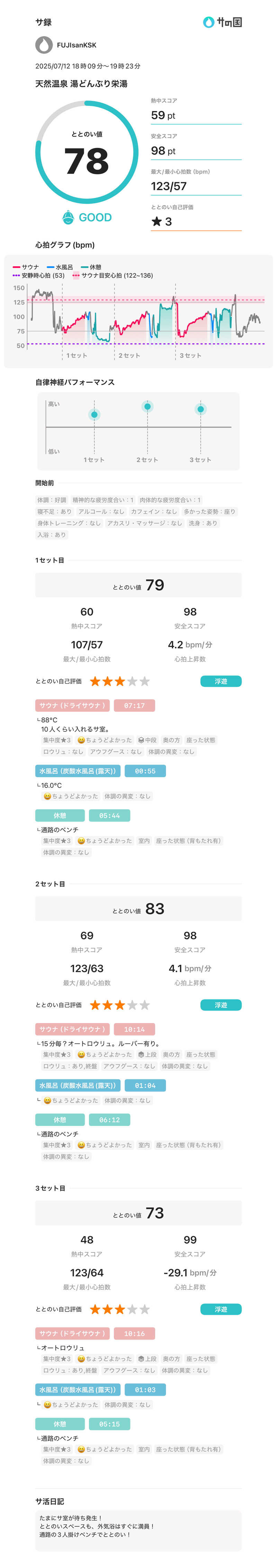The image size is (277, 1568).
Task: Click the 浮遊 badge in 1セット目
Action: (221, 681)
